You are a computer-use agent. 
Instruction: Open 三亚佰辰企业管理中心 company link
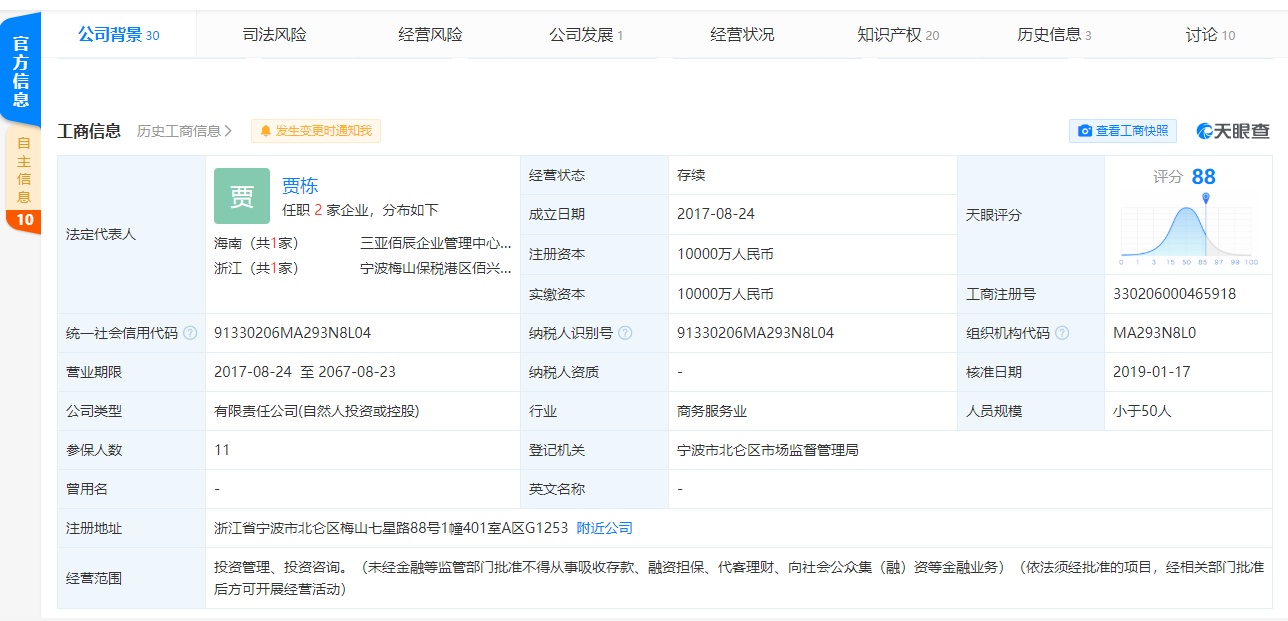coord(436,243)
